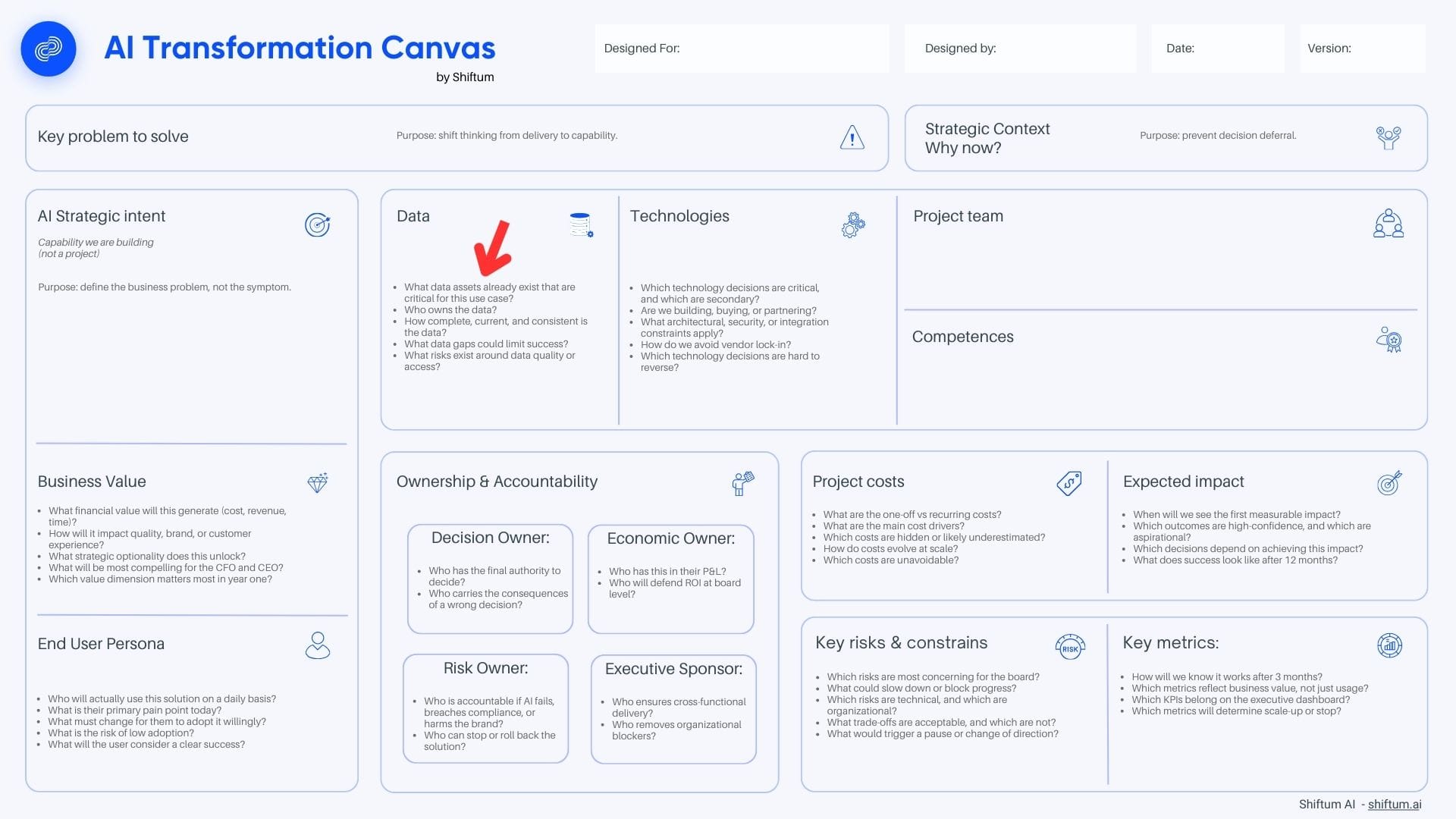Image resolution: width=1456 pixels, height=819 pixels.
Task: Select the Decision Owner box
Action: coord(490,579)
